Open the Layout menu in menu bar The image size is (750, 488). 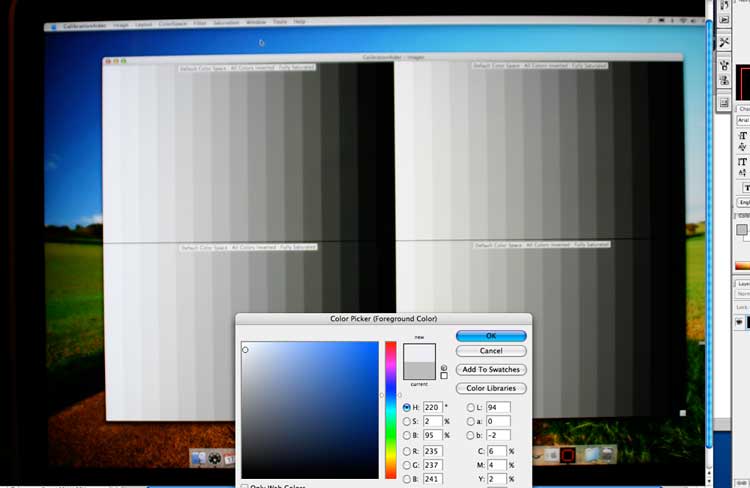point(143,25)
